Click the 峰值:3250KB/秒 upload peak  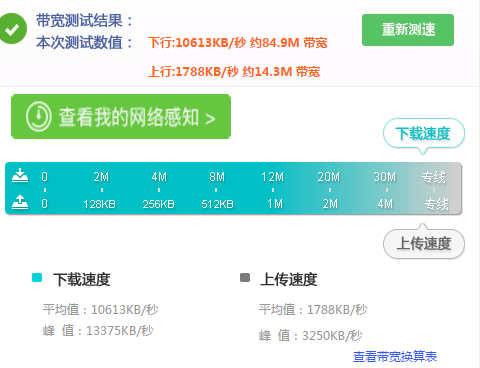pos(311,335)
